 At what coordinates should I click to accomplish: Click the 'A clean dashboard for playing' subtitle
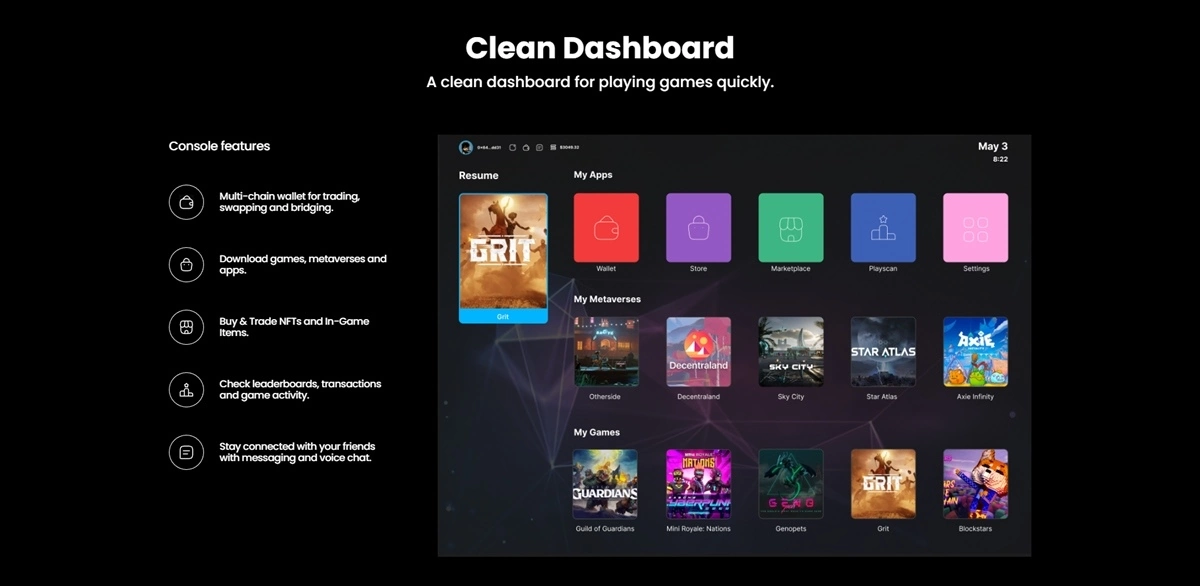pyautogui.click(x=600, y=82)
